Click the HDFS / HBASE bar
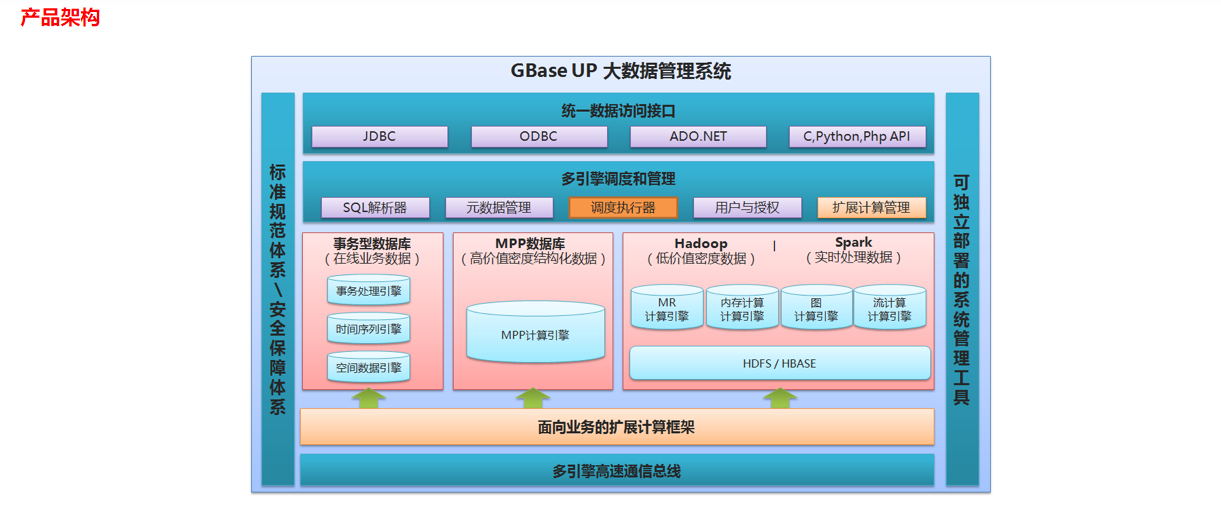The height and width of the screenshot is (507, 1221). [779, 363]
